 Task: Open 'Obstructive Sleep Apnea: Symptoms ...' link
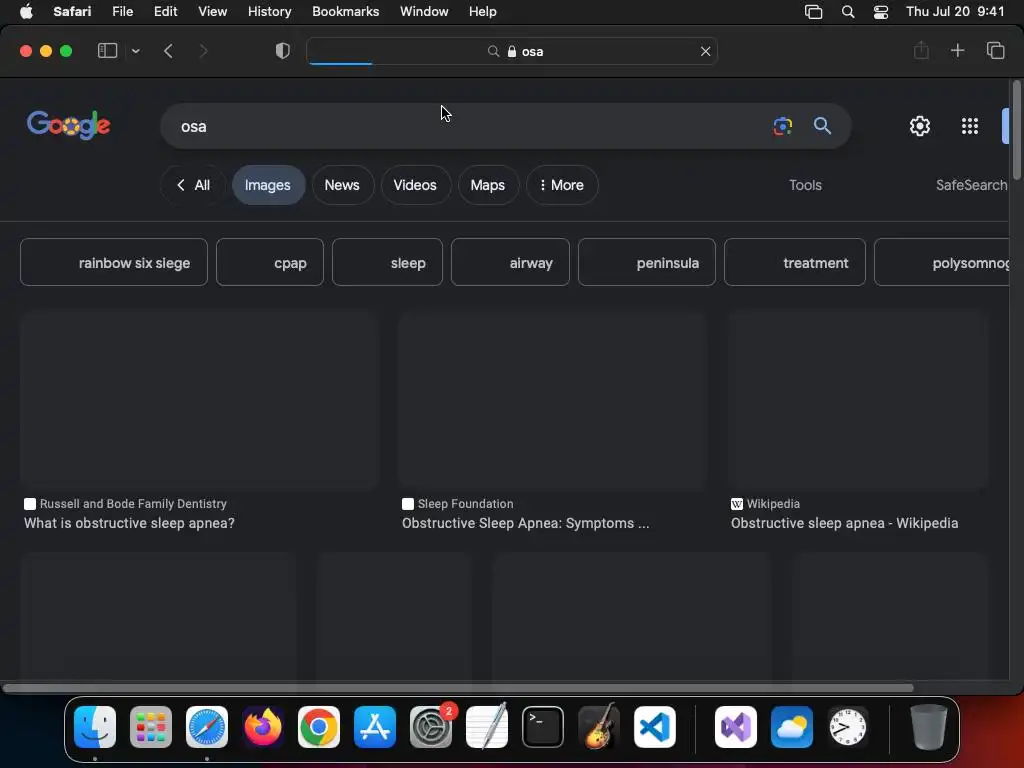[x=526, y=523]
